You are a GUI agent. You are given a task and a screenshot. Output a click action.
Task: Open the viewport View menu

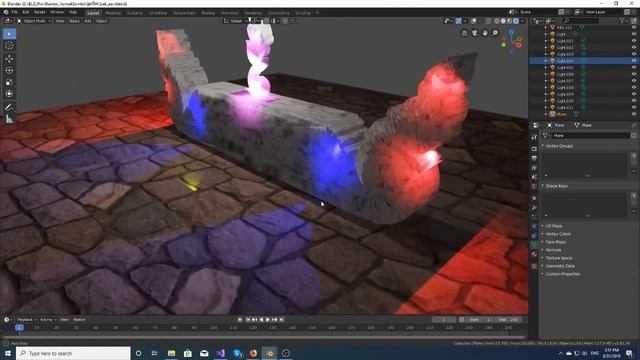click(60, 21)
